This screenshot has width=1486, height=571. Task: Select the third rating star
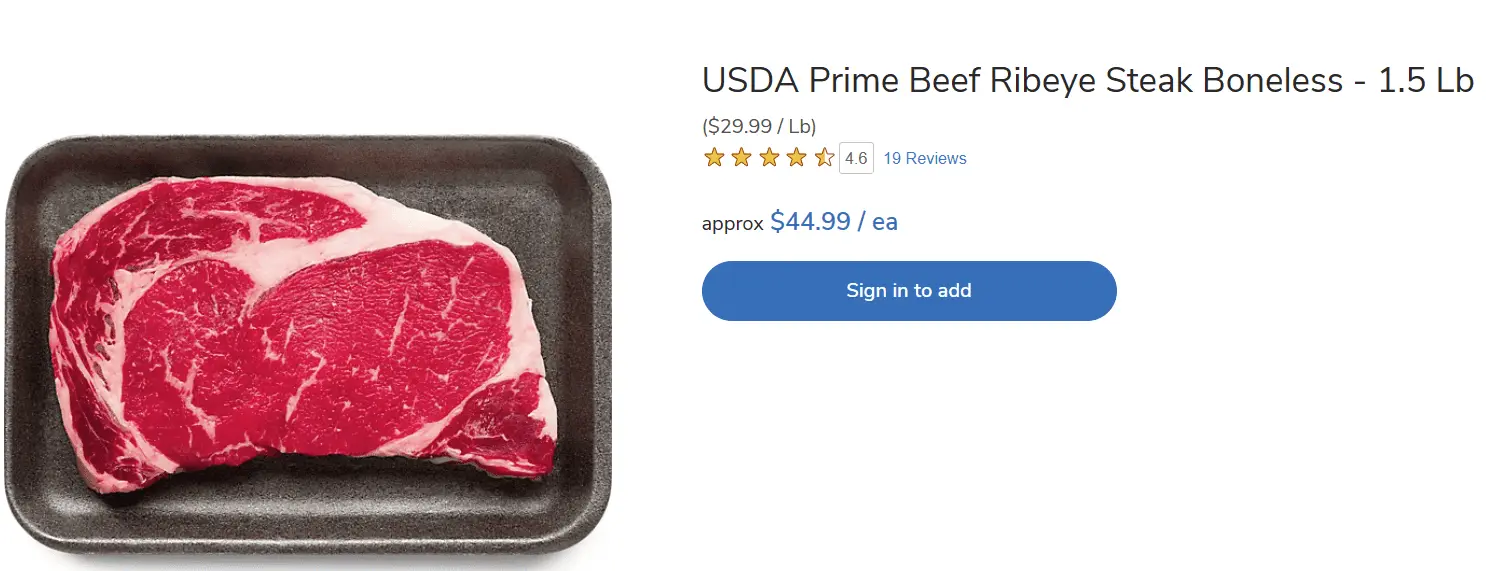(x=769, y=158)
